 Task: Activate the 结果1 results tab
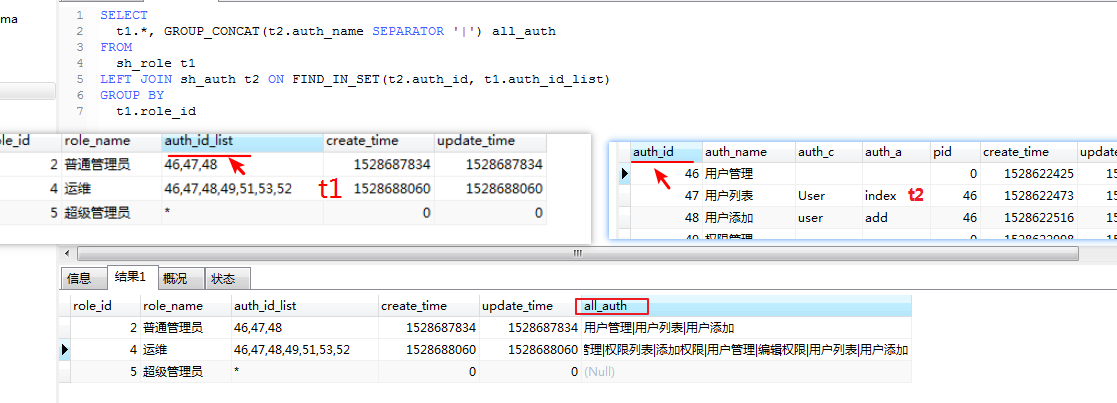point(129,277)
